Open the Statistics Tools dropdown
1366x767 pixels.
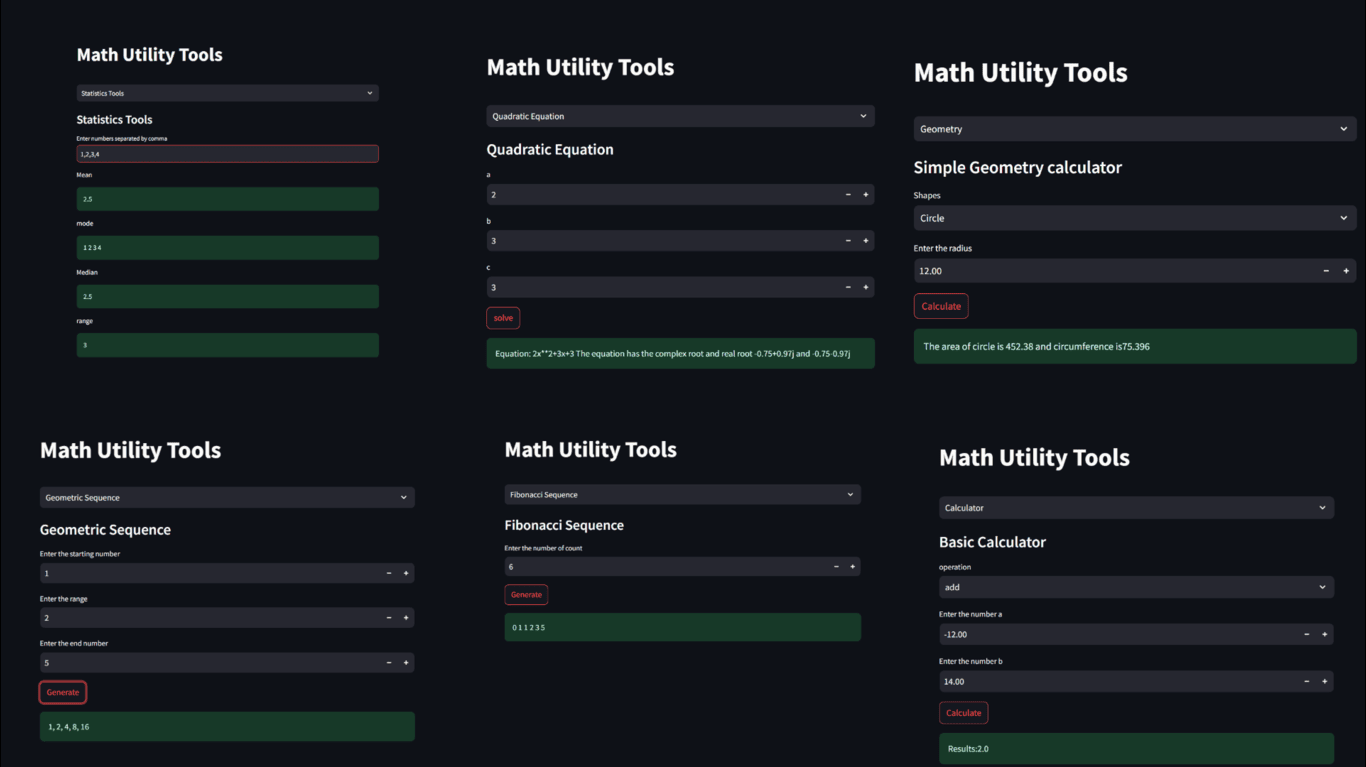point(227,93)
